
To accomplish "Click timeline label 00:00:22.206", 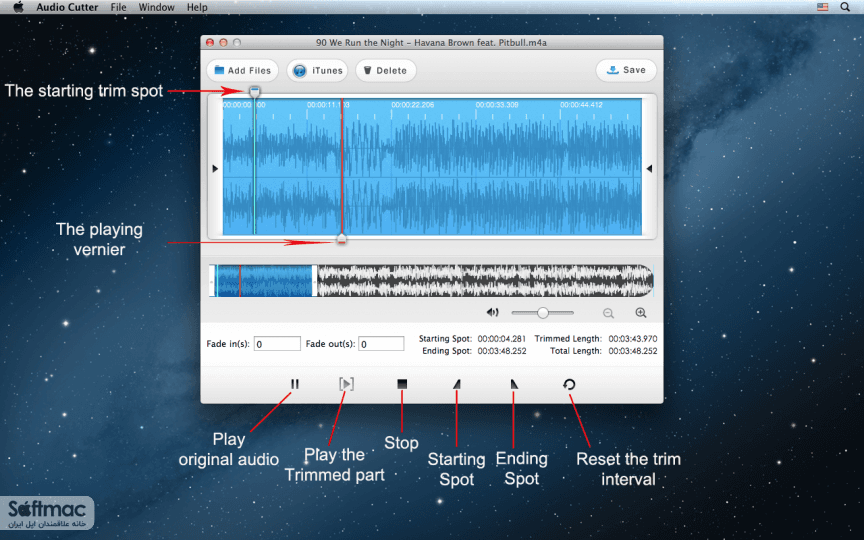I will [x=413, y=105].
